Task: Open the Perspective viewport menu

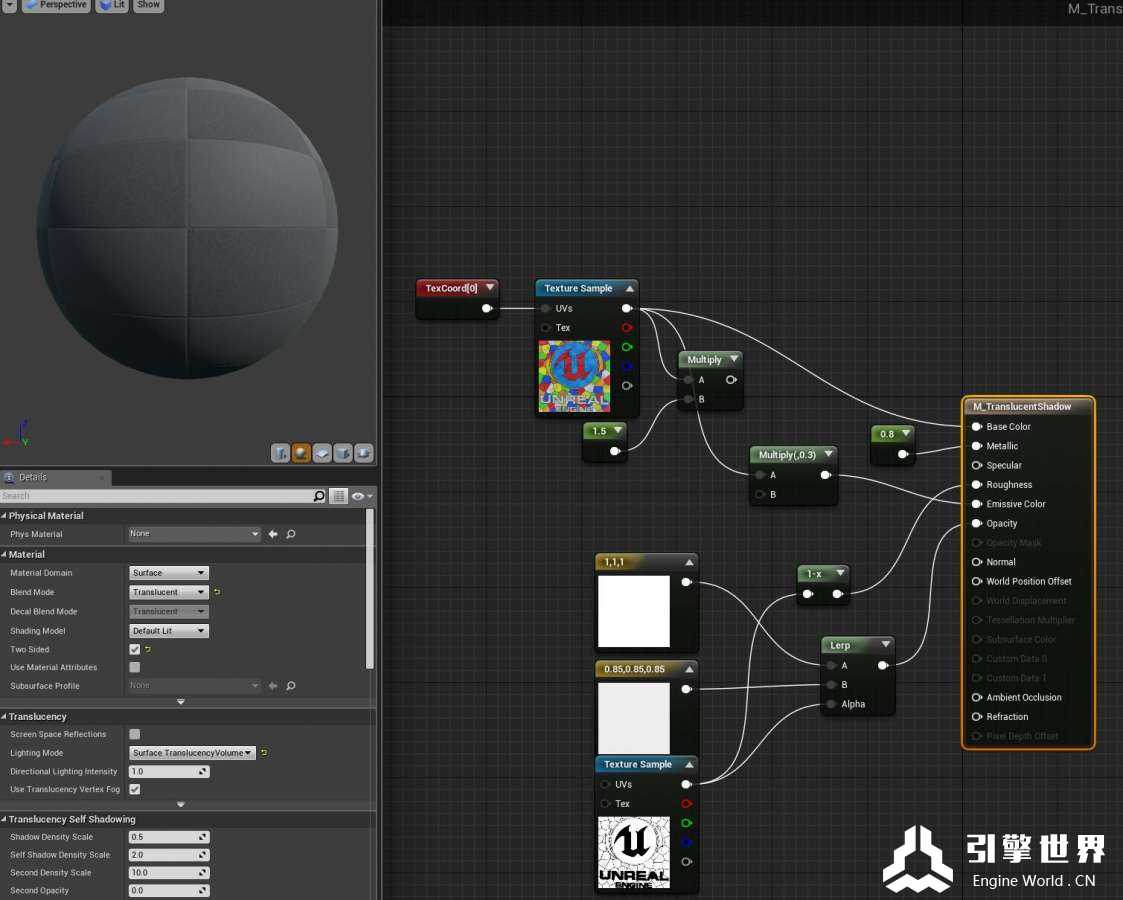Action: (x=55, y=5)
